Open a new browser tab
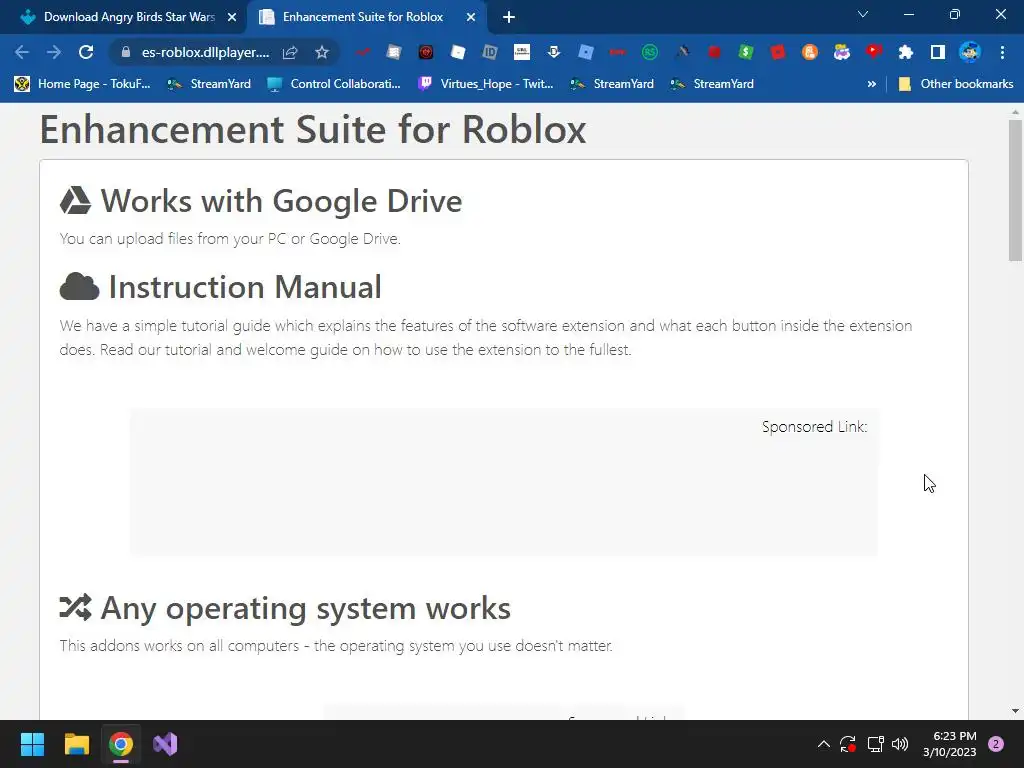 click(509, 17)
